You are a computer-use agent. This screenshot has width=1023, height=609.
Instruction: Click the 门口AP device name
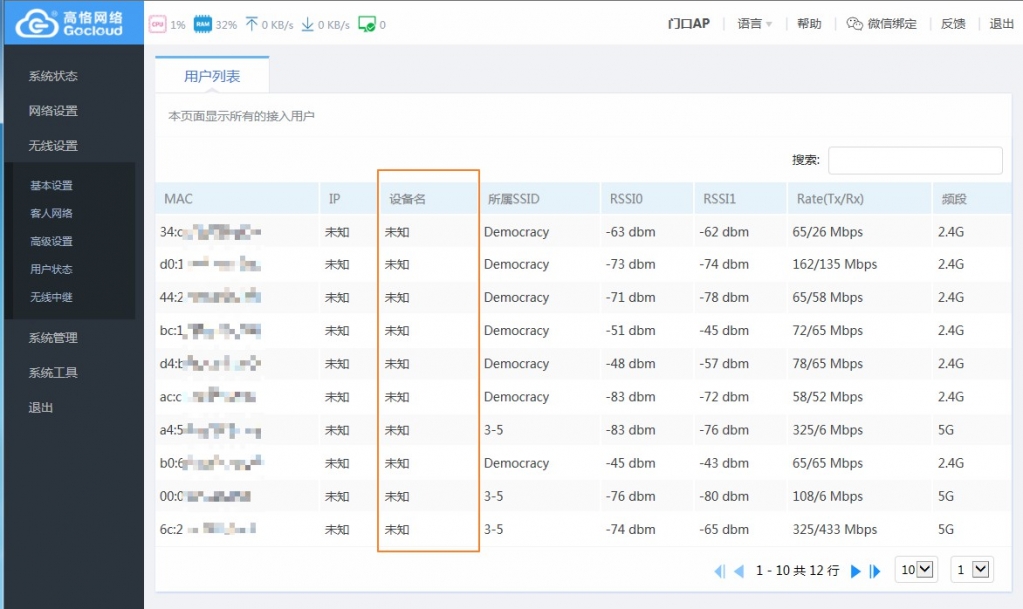(x=688, y=24)
